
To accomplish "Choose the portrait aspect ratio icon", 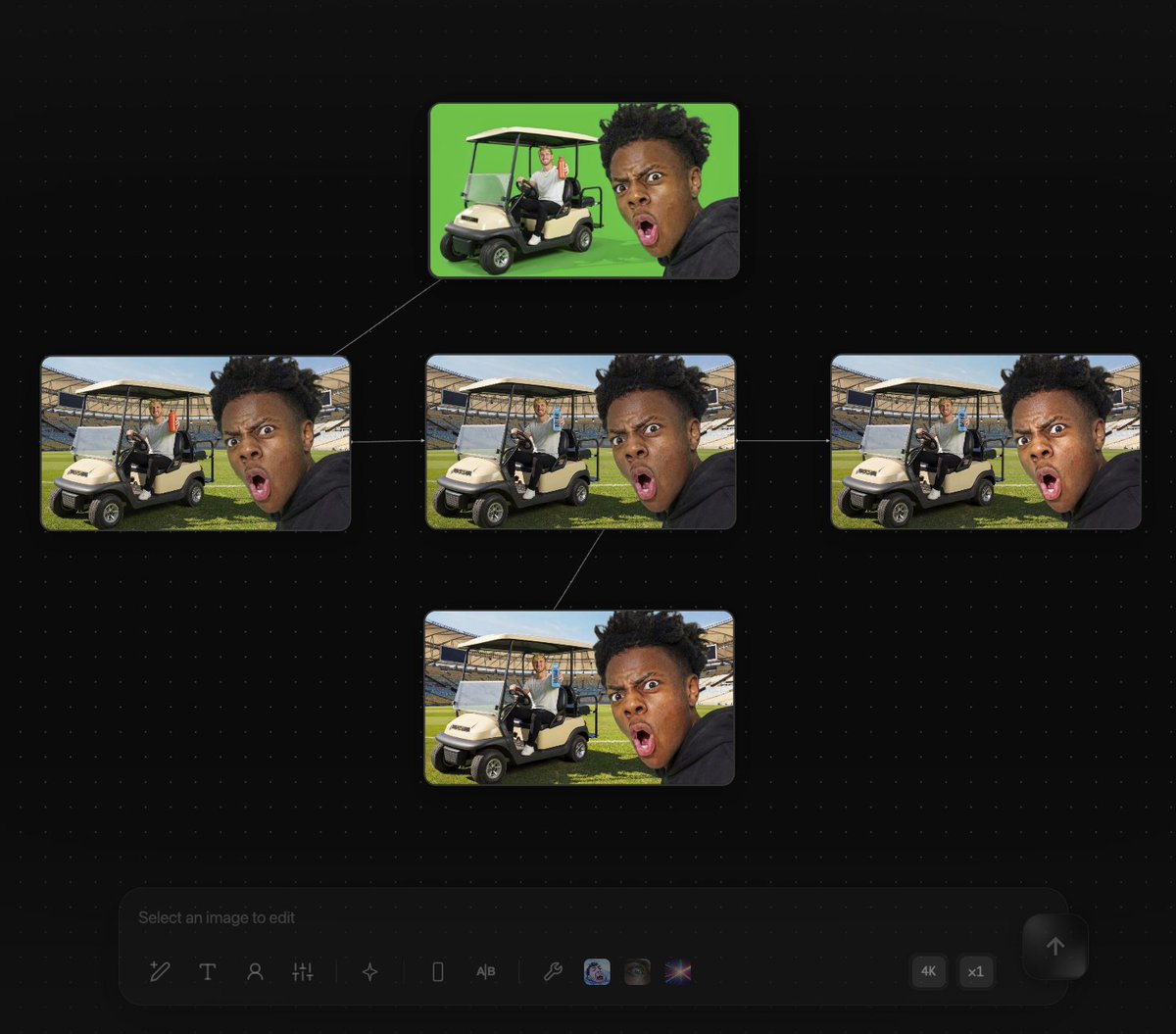I will pos(438,971).
